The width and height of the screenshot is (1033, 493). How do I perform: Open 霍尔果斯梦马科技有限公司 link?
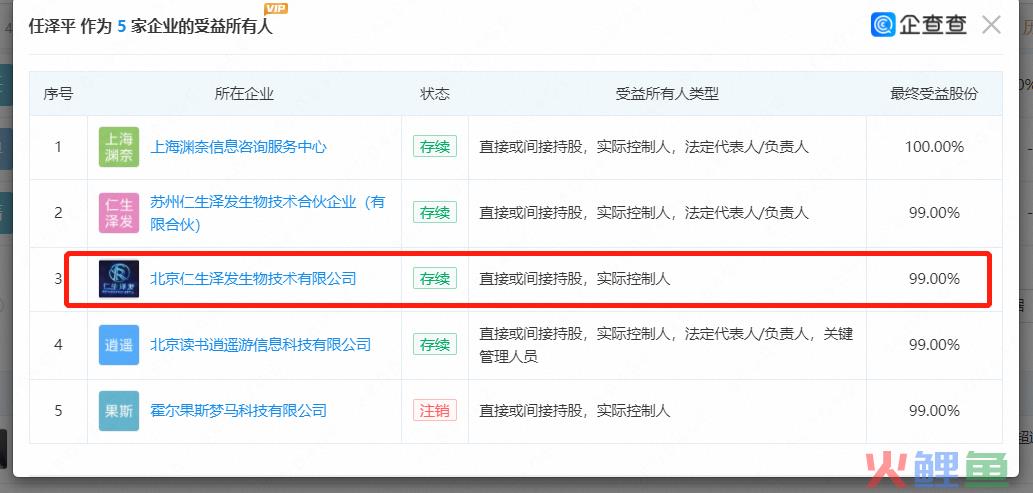(x=238, y=411)
